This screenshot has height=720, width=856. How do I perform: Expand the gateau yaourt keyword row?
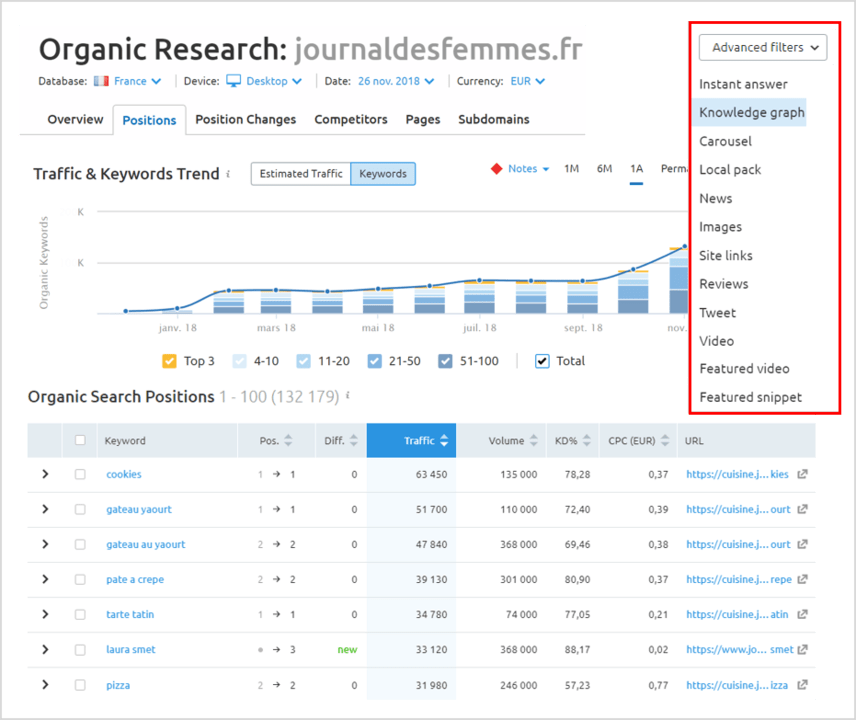[45, 509]
